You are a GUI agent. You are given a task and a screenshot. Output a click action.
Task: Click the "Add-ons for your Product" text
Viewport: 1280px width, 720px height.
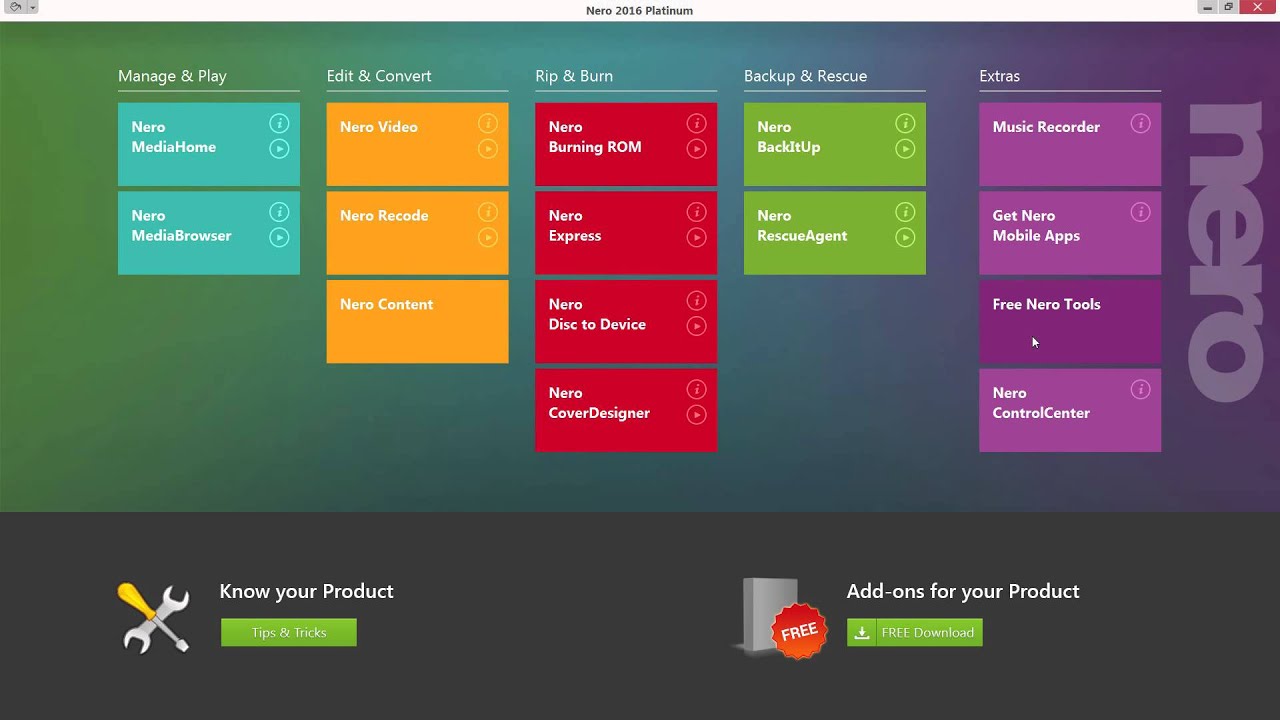click(963, 591)
